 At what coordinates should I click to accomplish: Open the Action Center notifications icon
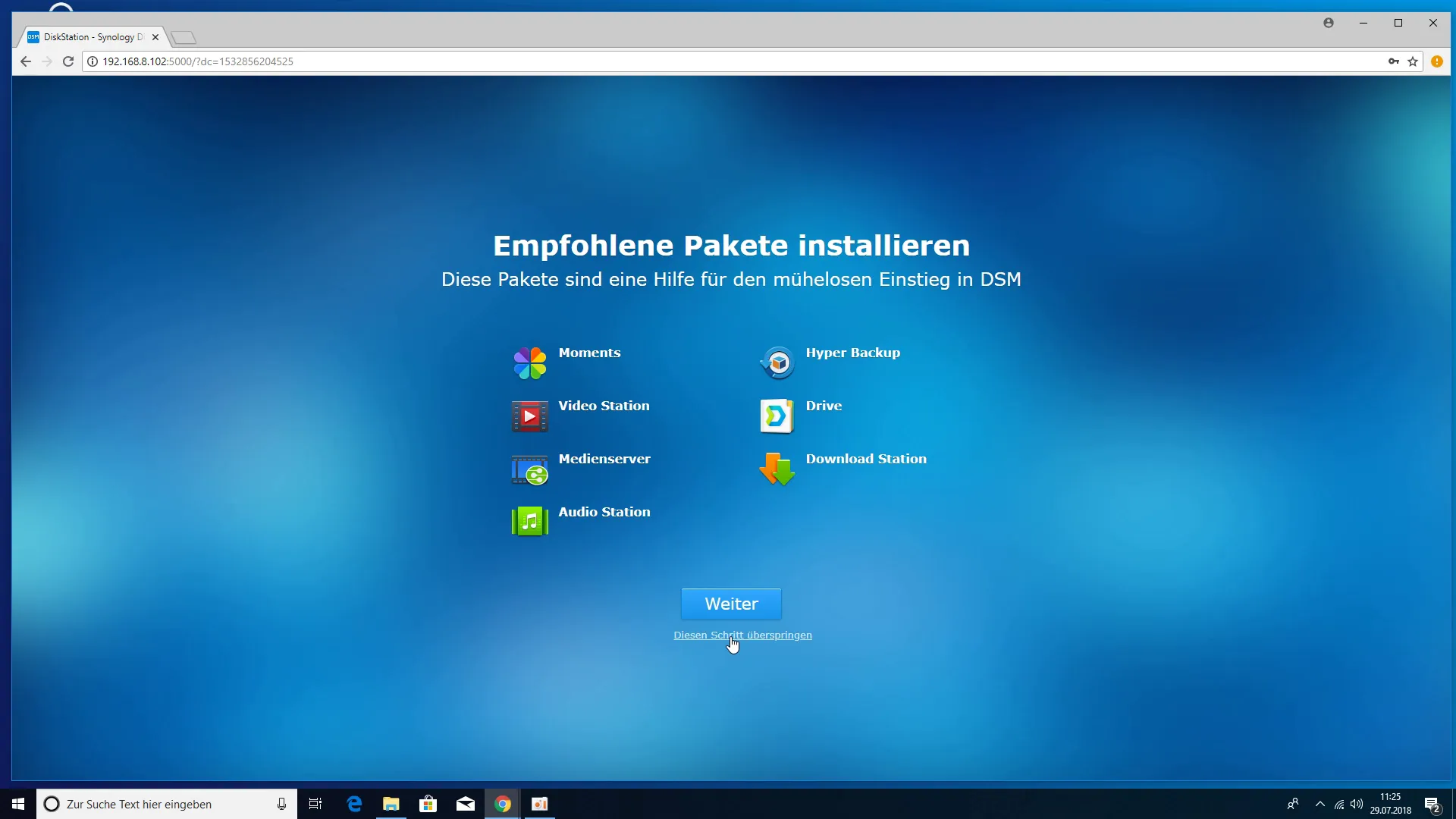click(1432, 805)
